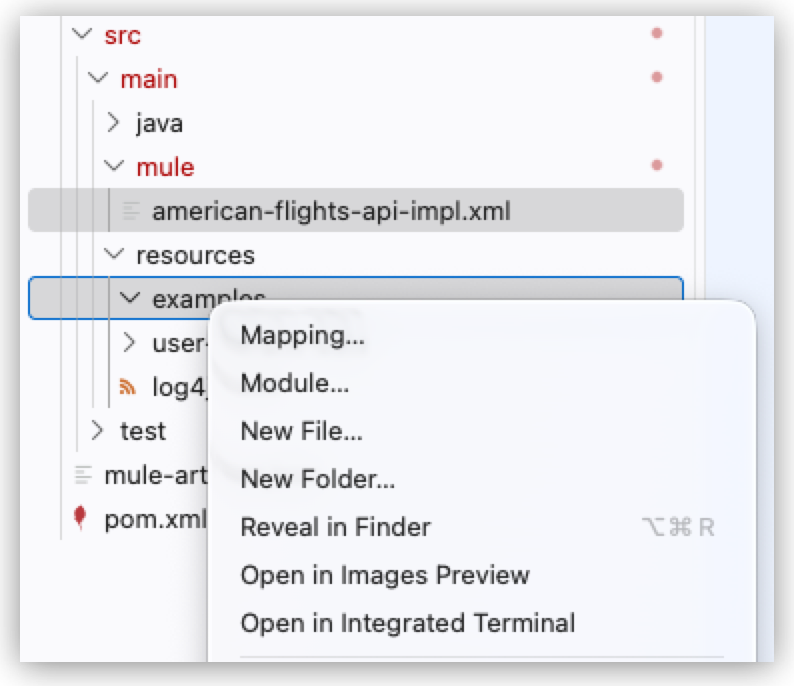Expand the user- folder chevron
Image resolution: width=794 pixels, height=686 pixels.
pyautogui.click(x=130, y=342)
